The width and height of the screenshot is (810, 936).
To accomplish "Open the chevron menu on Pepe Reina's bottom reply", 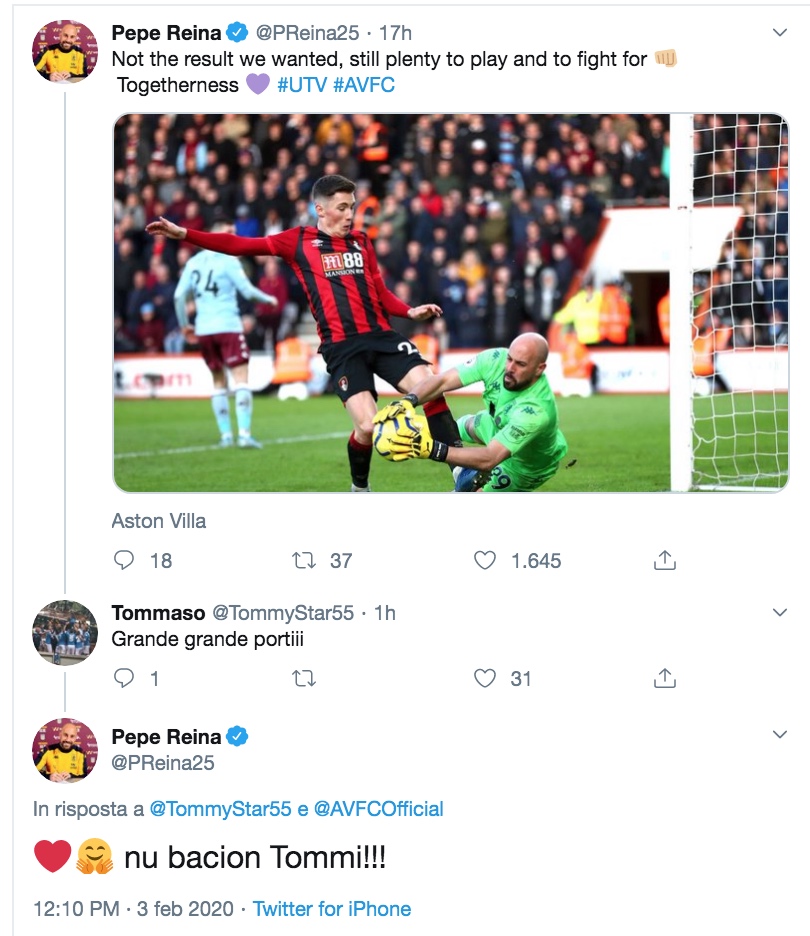I will [780, 735].
